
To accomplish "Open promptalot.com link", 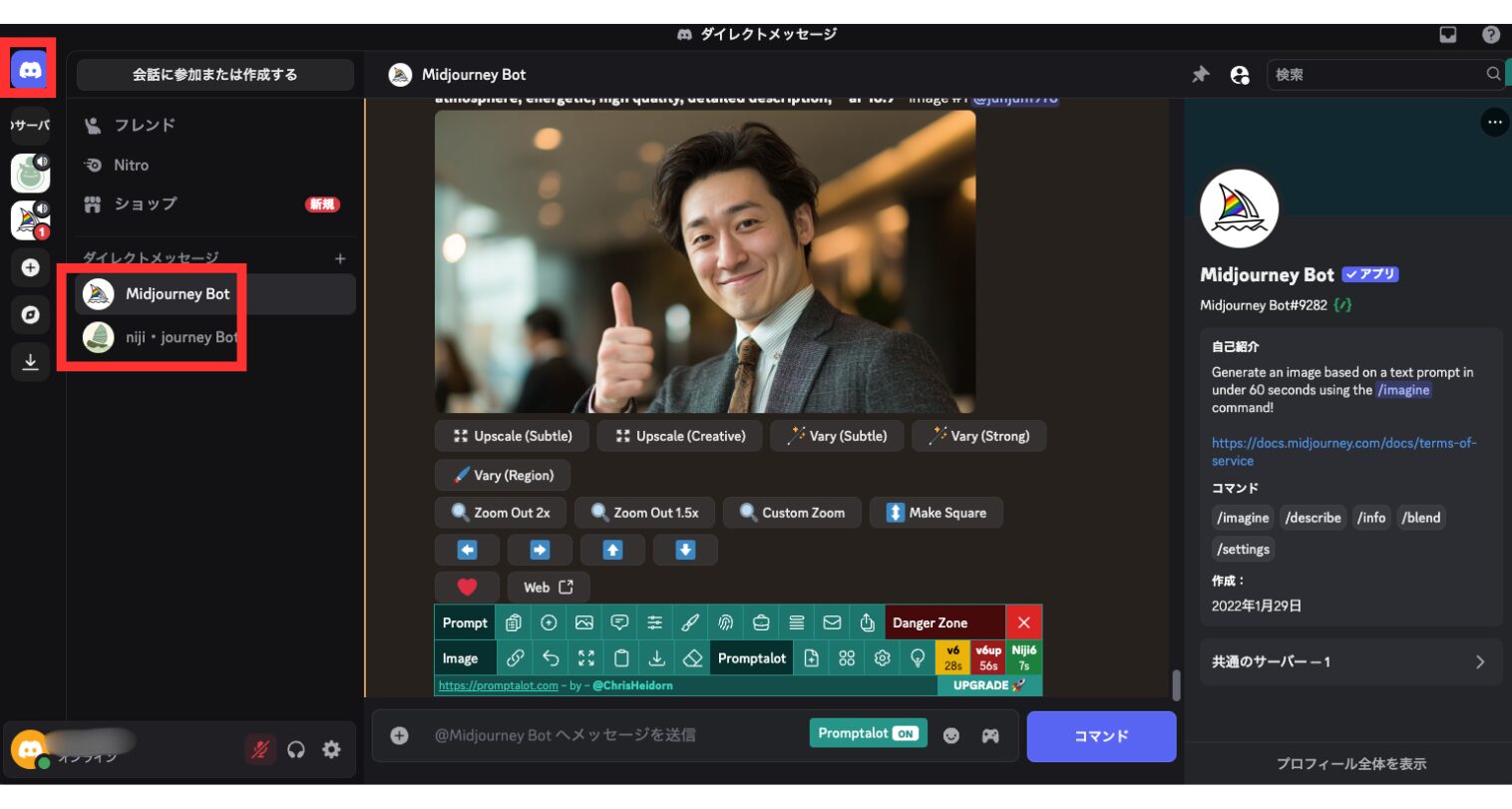I will click(x=498, y=685).
